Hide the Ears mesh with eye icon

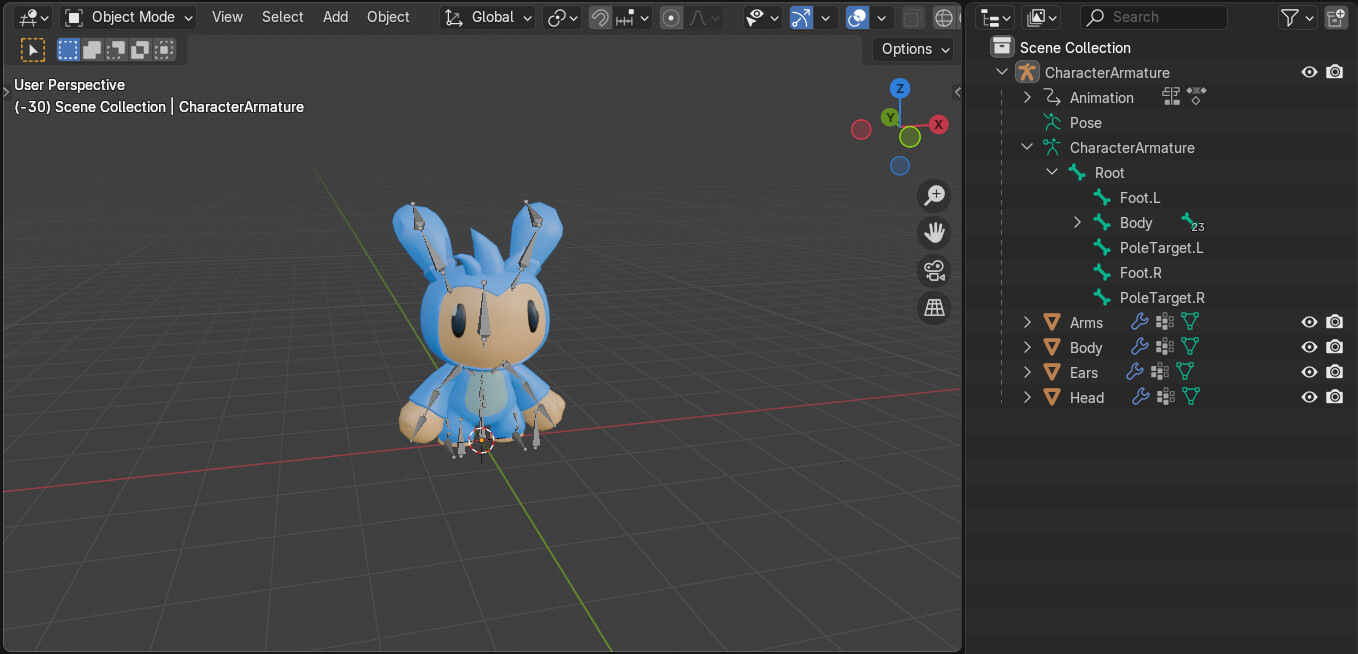(x=1309, y=372)
